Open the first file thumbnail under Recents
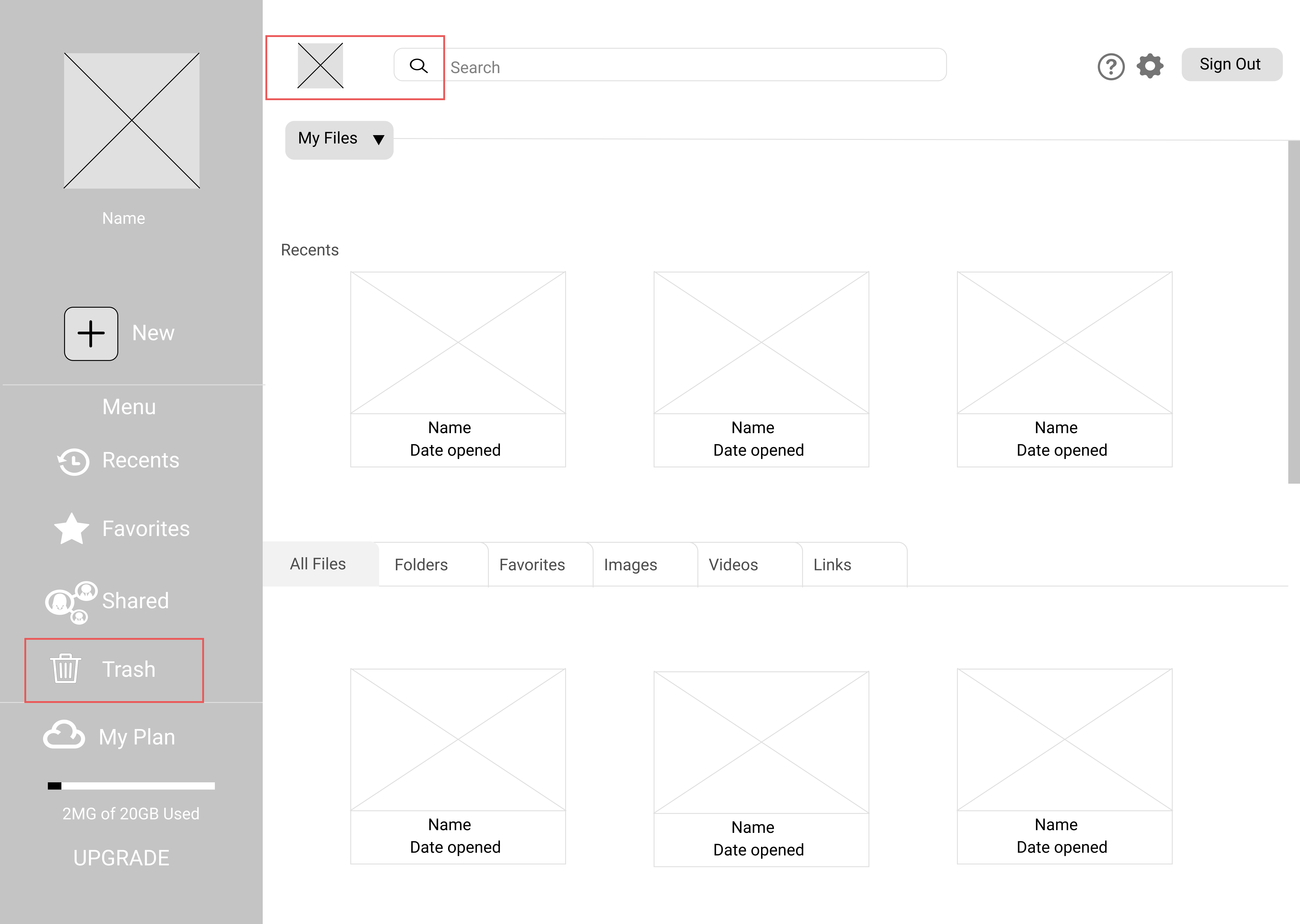 coord(458,369)
